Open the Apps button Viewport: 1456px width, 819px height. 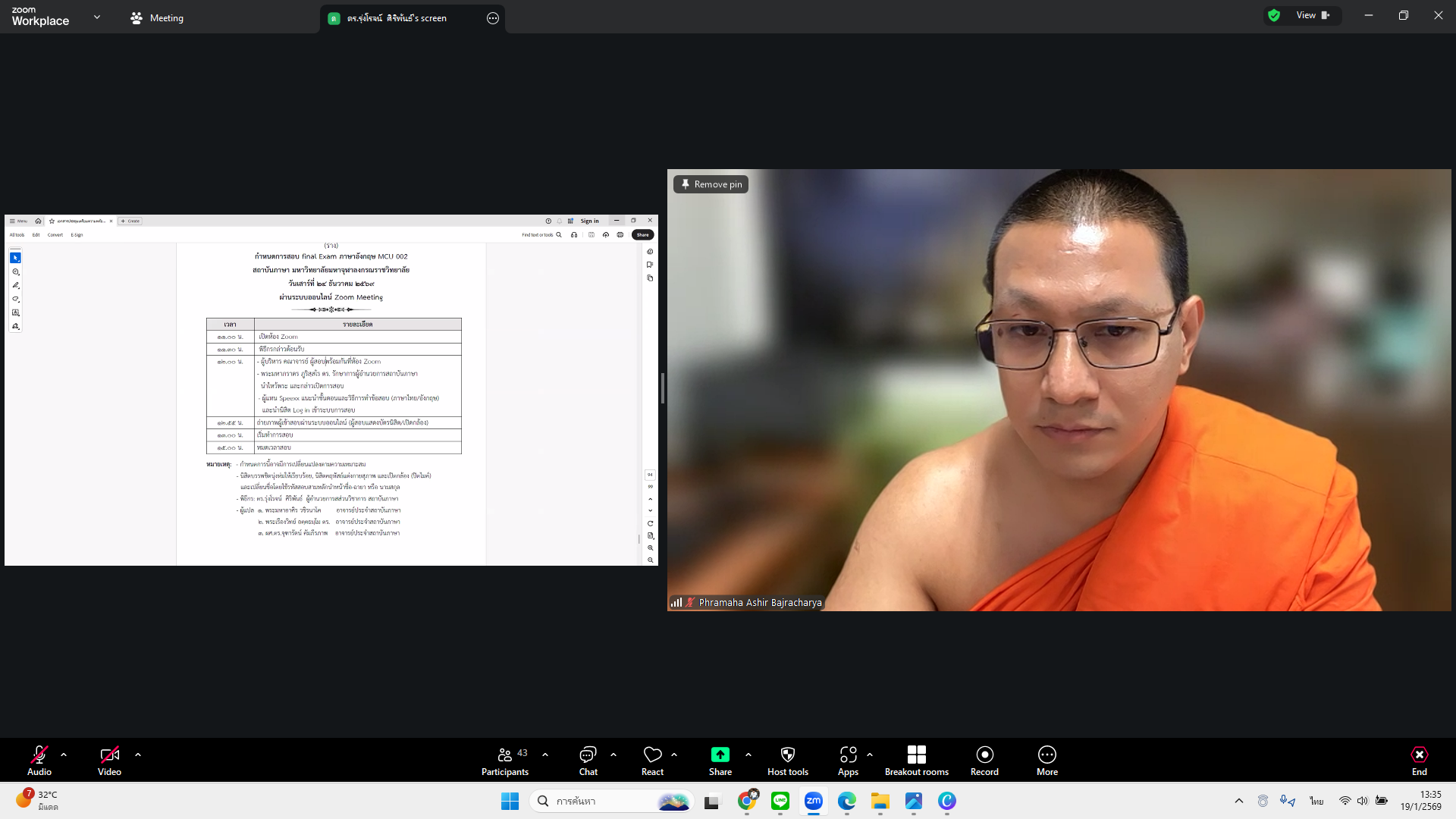(848, 761)
